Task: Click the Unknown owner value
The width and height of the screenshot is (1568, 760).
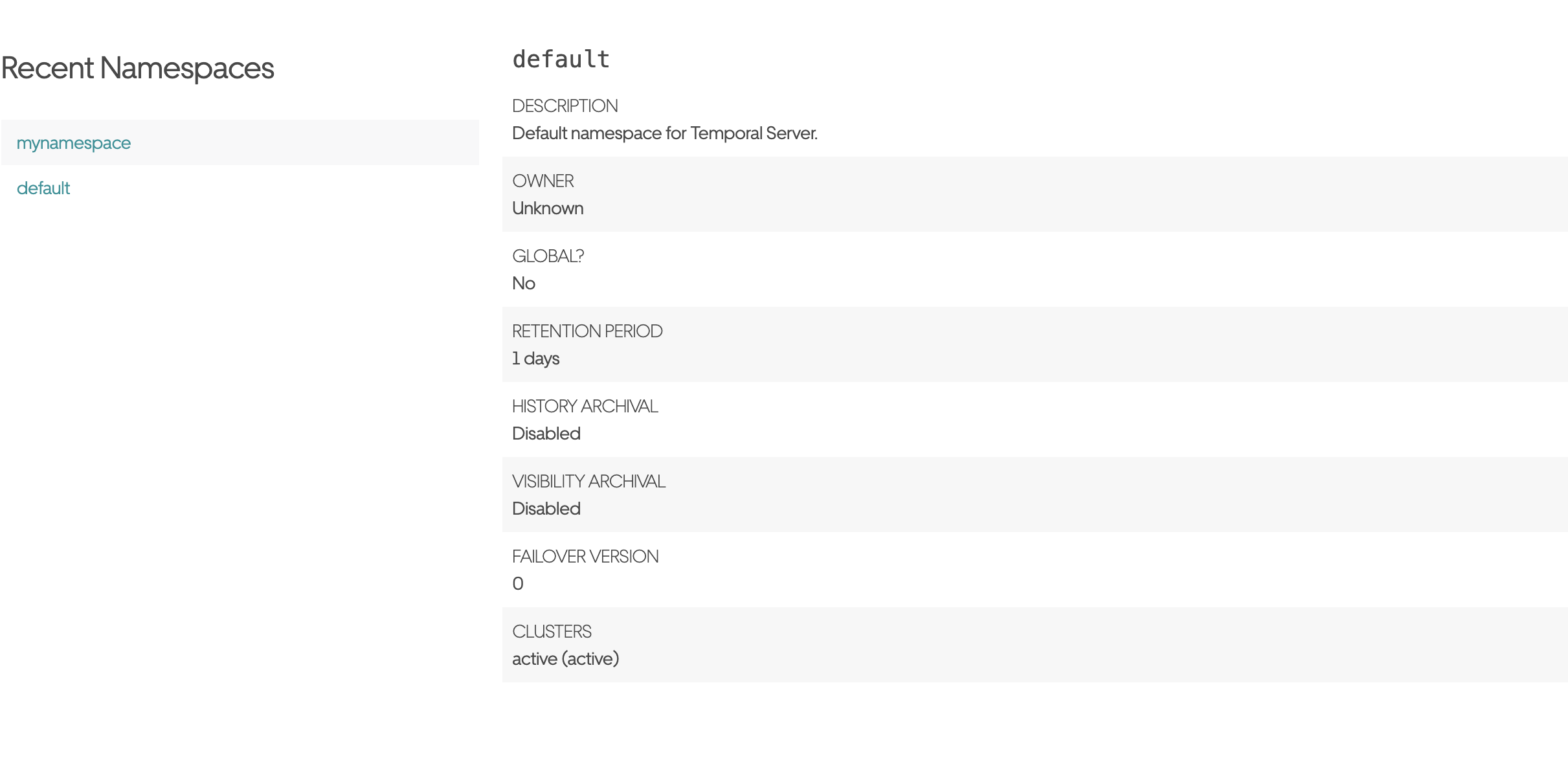Action: pyautogui.click(x=547, y=208)
